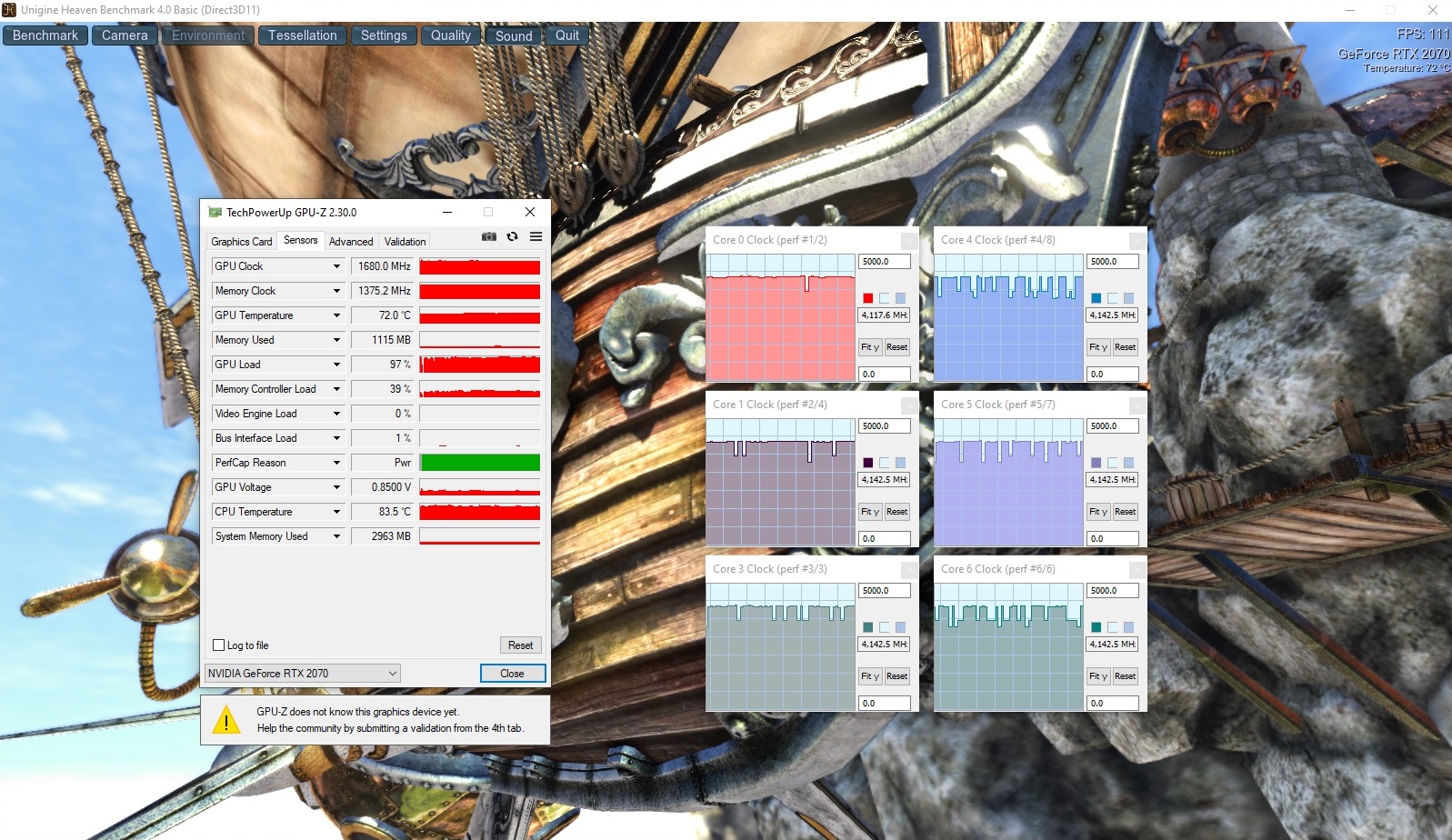Click Reset in Core 6 Clock panel

[1126, 676]
